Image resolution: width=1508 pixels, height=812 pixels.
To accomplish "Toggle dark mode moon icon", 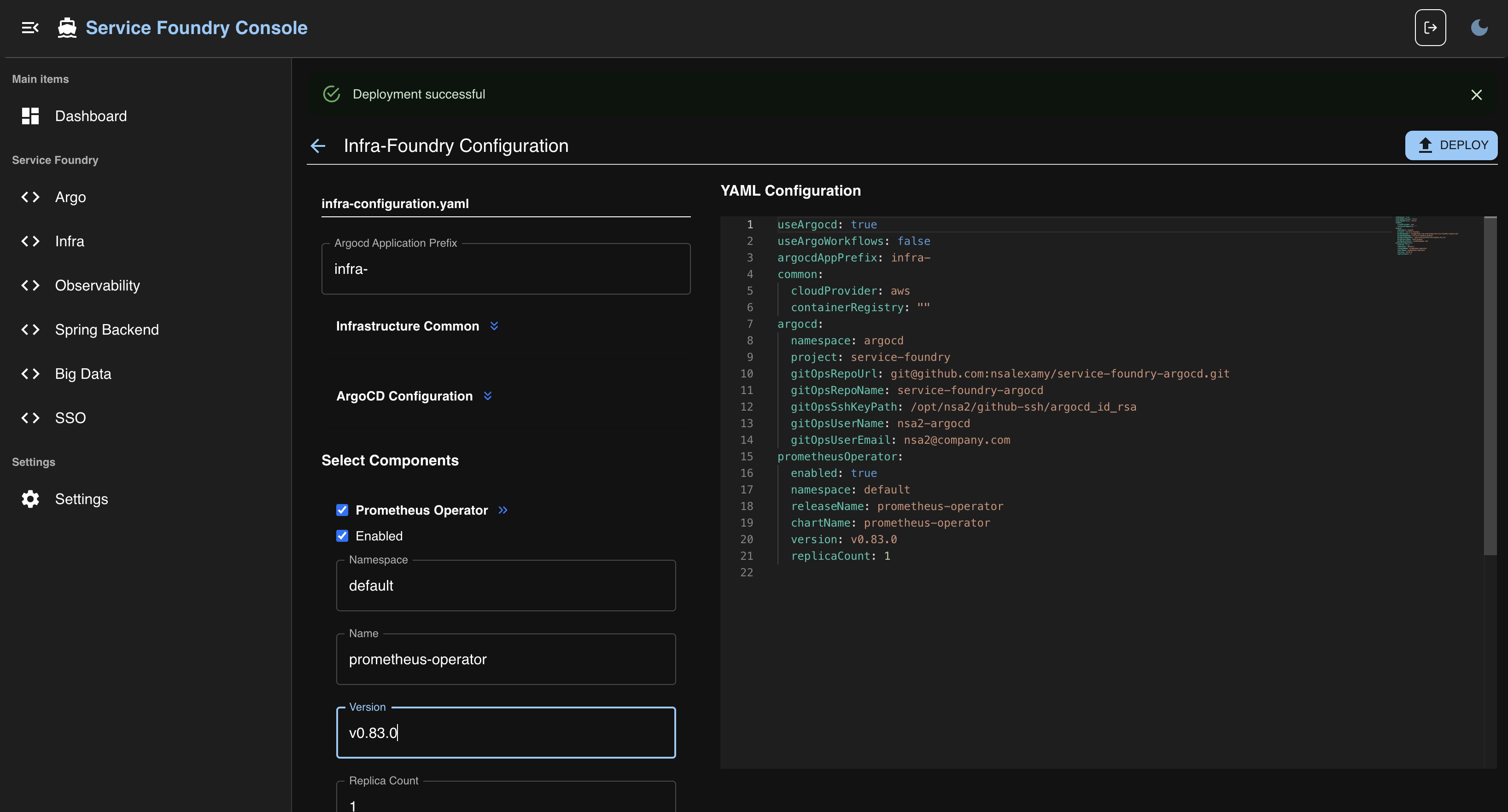I will tap(1479, 28).
